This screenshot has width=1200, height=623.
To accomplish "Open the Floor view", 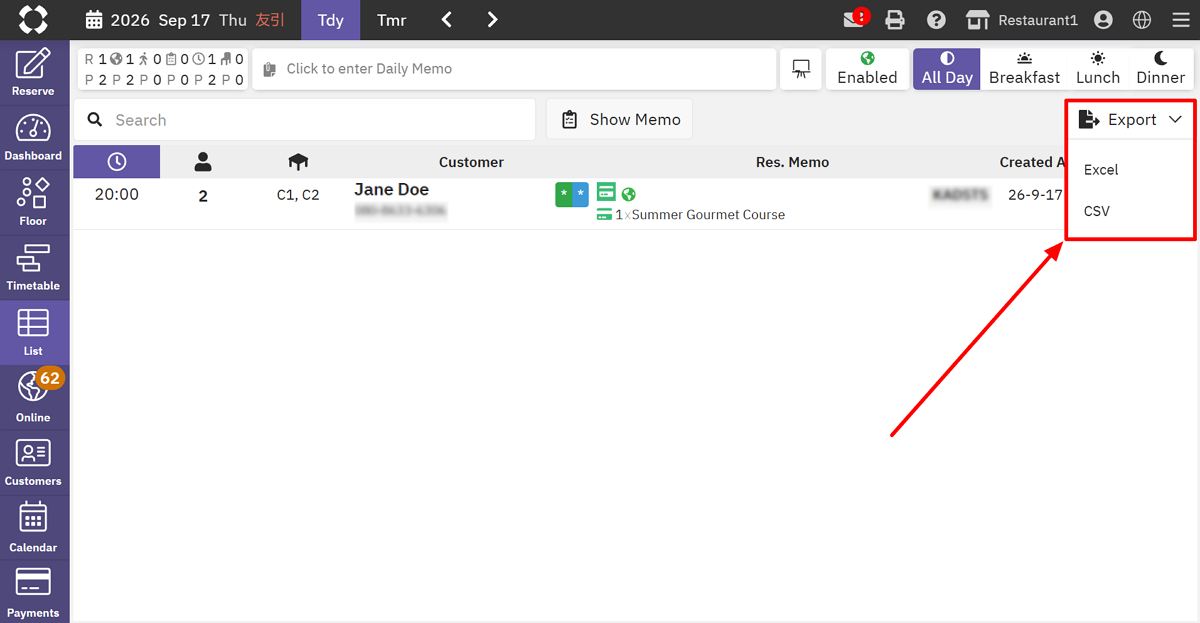I will tap(33, 201).
